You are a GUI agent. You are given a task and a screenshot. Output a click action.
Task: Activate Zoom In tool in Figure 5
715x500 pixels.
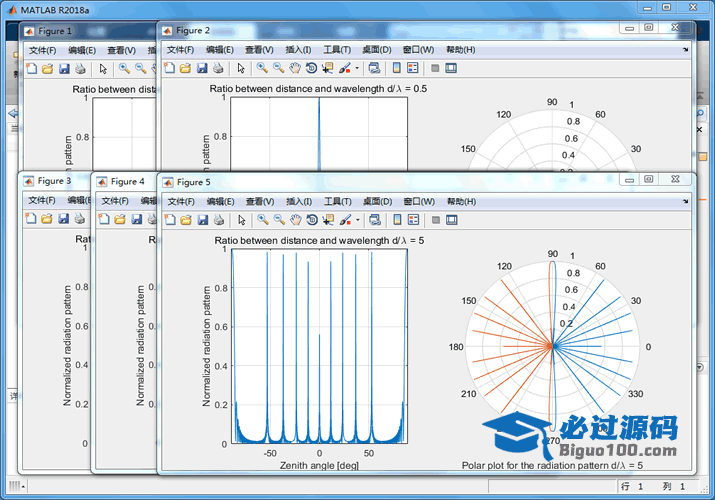point(263,220)
